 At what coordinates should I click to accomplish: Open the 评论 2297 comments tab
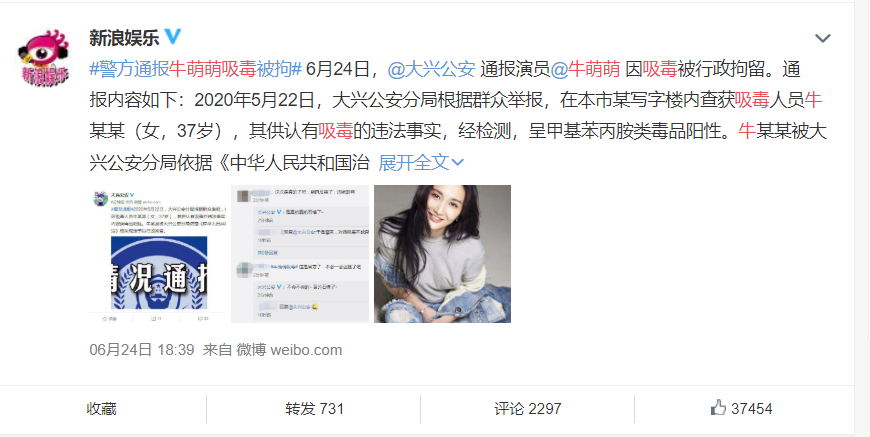point(528,409)
